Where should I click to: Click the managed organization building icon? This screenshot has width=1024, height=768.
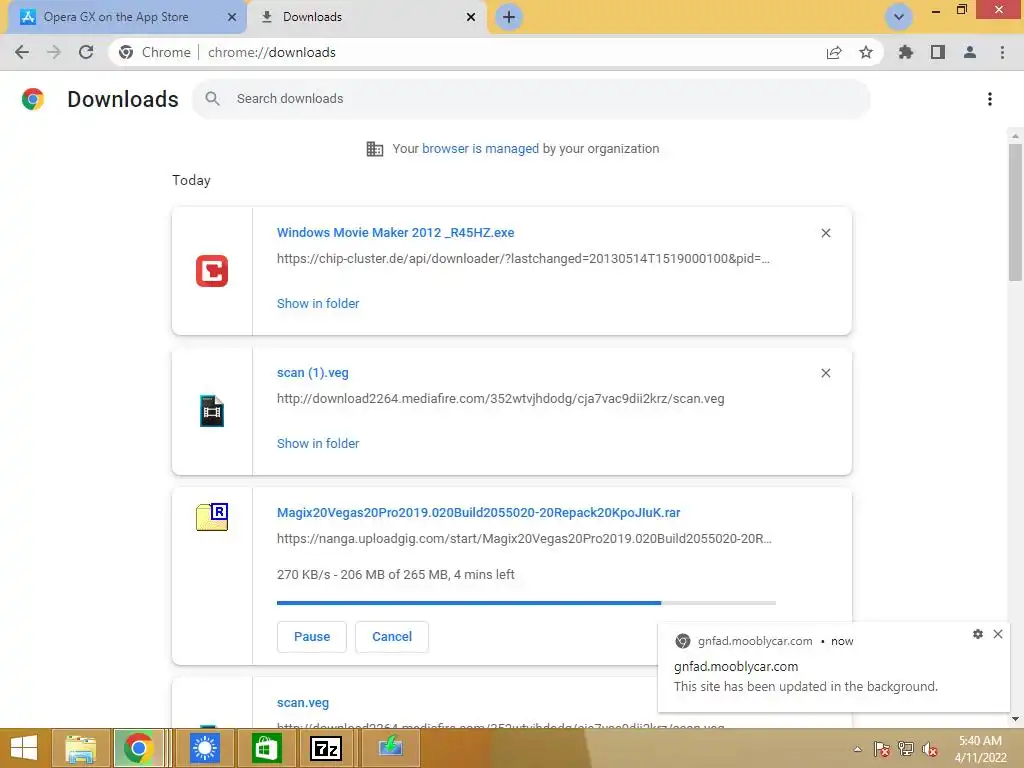375,149
